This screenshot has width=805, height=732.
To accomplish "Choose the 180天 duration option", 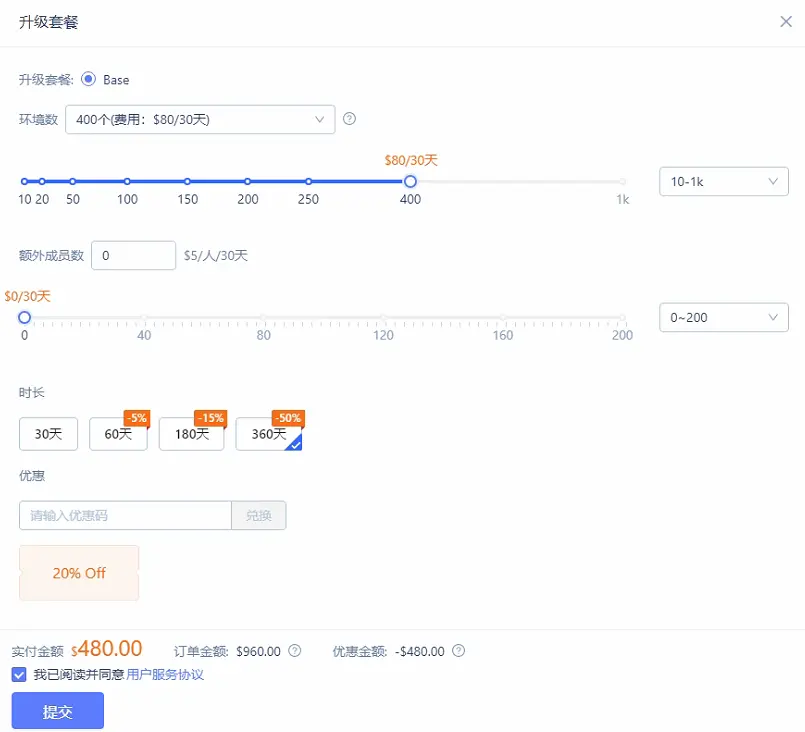I will pyautogui.click(x=191, y=434).
